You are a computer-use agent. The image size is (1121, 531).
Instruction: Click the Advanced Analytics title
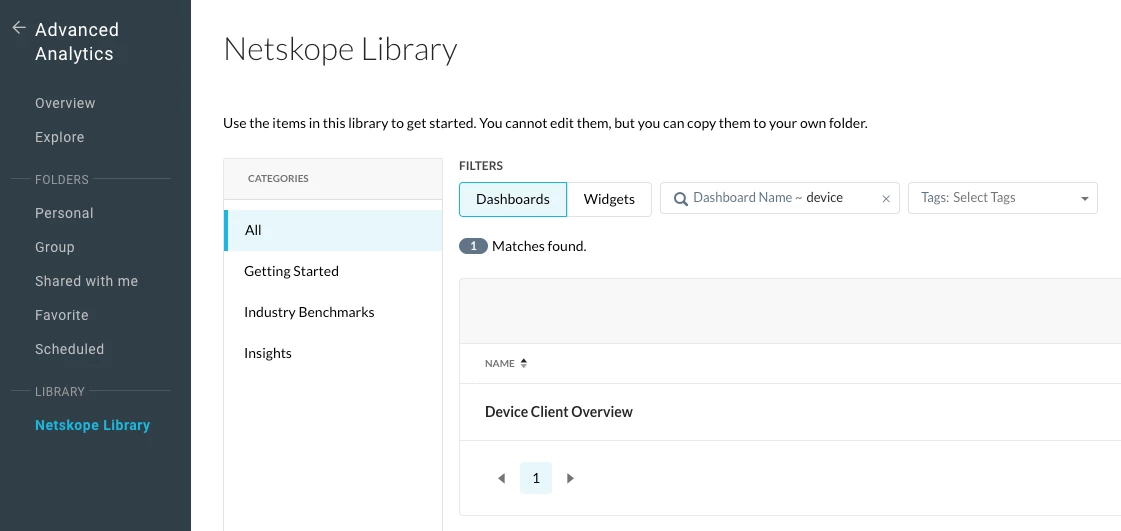pyautogui.click(x=76, y=41)
